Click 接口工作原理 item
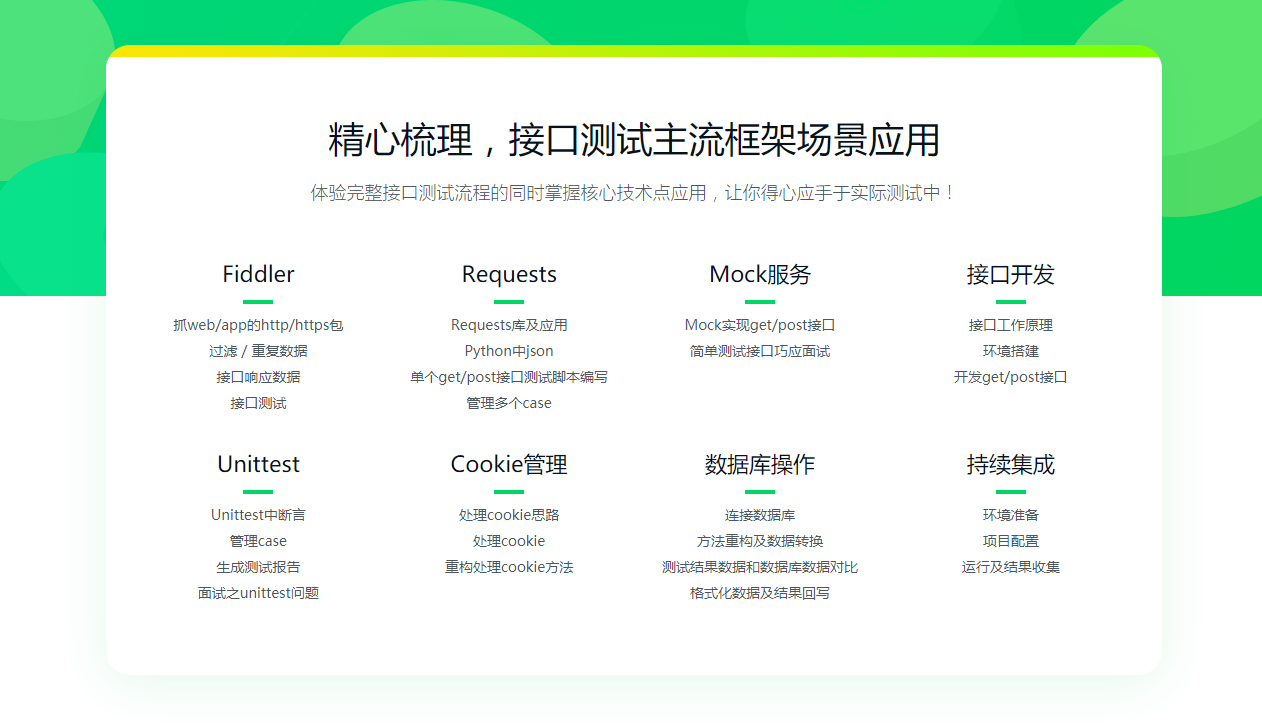1262x727 pixels. click(x=1011, y=325)
